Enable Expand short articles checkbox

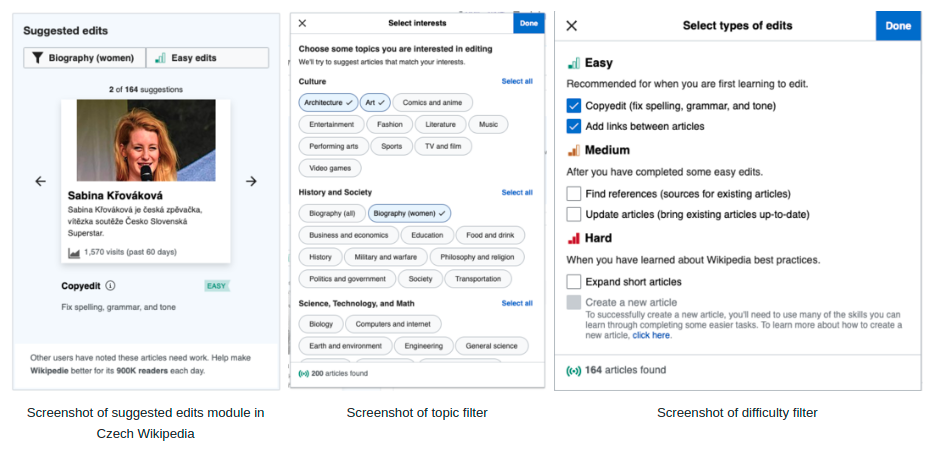click(574, 282)
